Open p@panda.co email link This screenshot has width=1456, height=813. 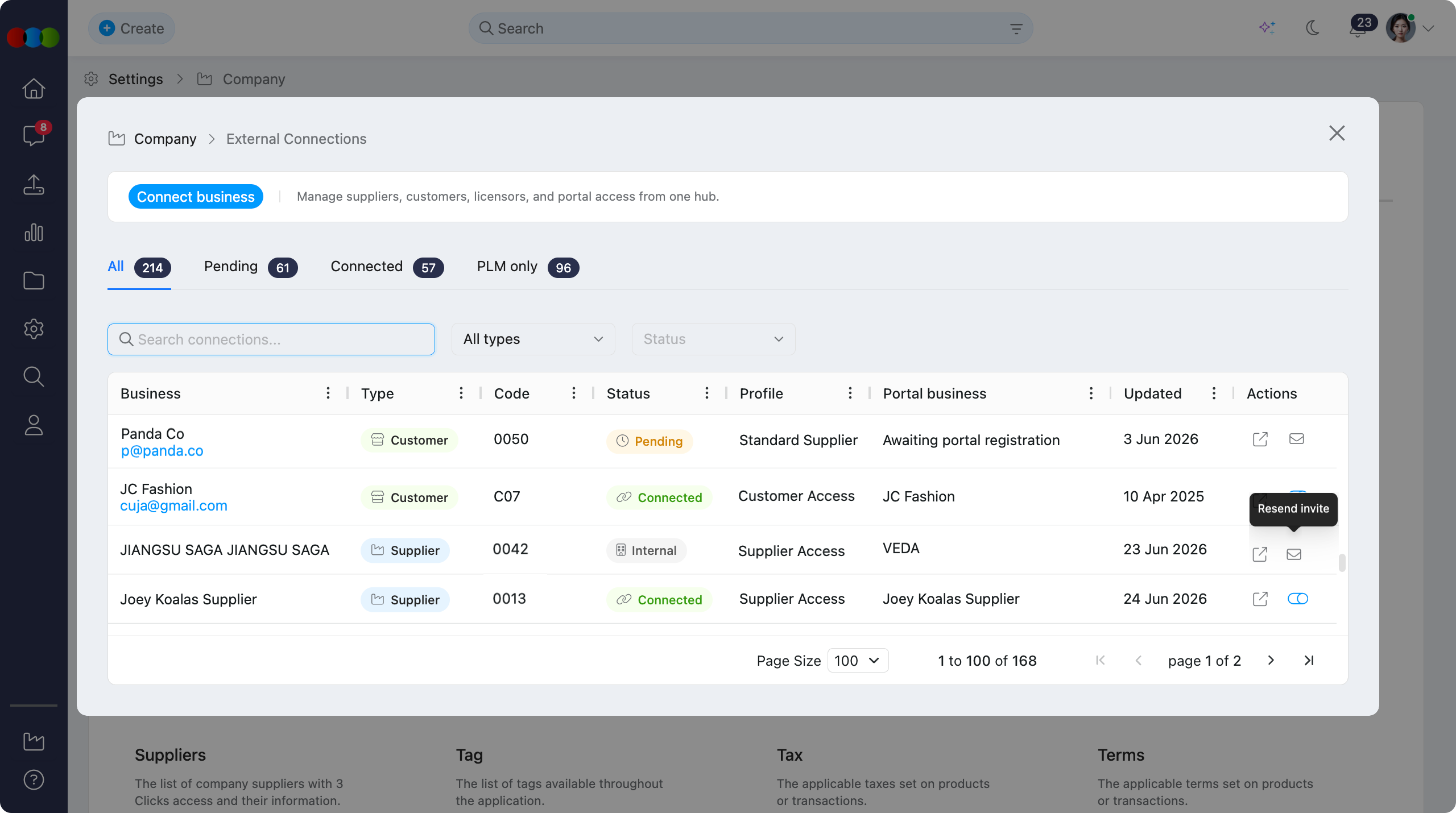coord(162,451)
